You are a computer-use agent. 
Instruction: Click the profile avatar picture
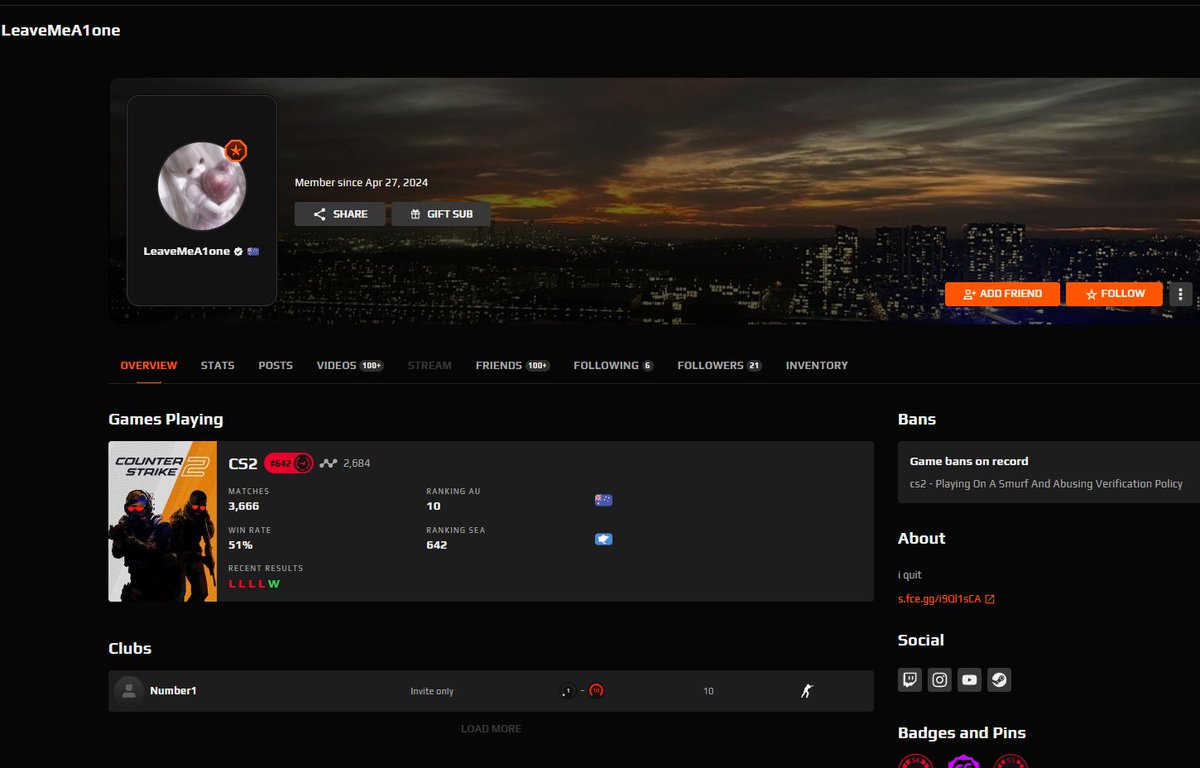point(202,186)
